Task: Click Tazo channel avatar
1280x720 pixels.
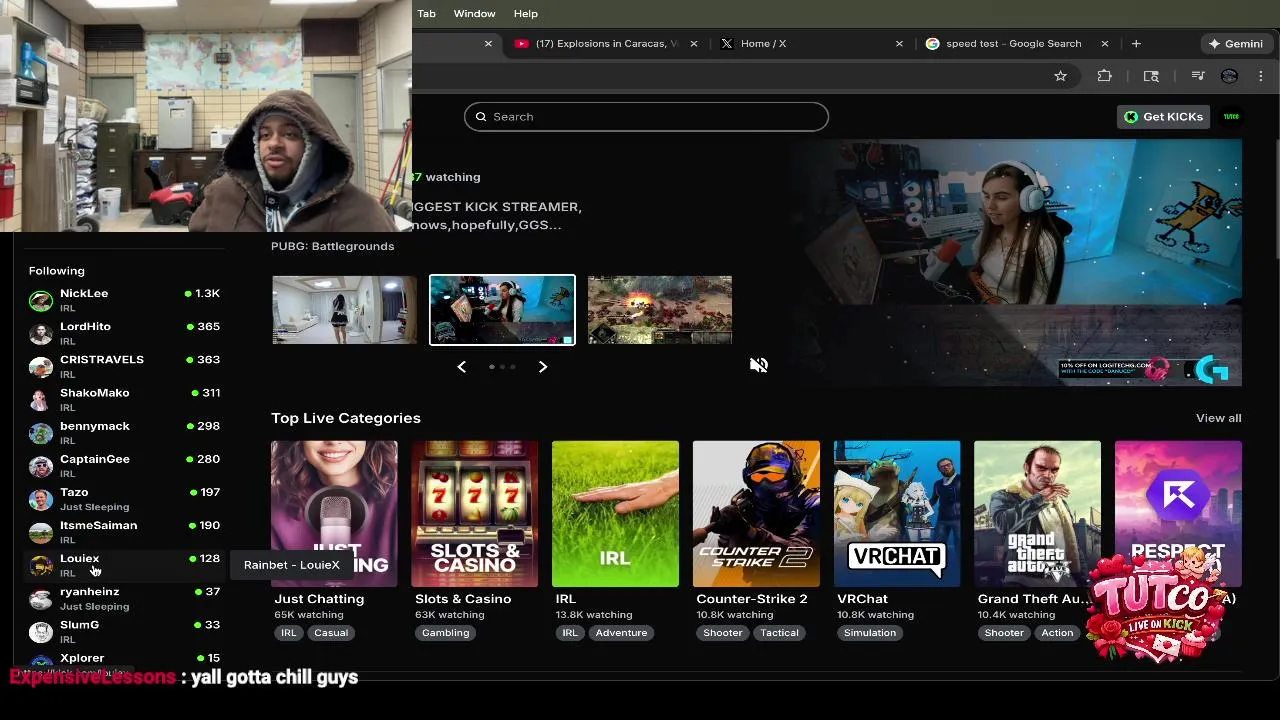Action: 41,498
